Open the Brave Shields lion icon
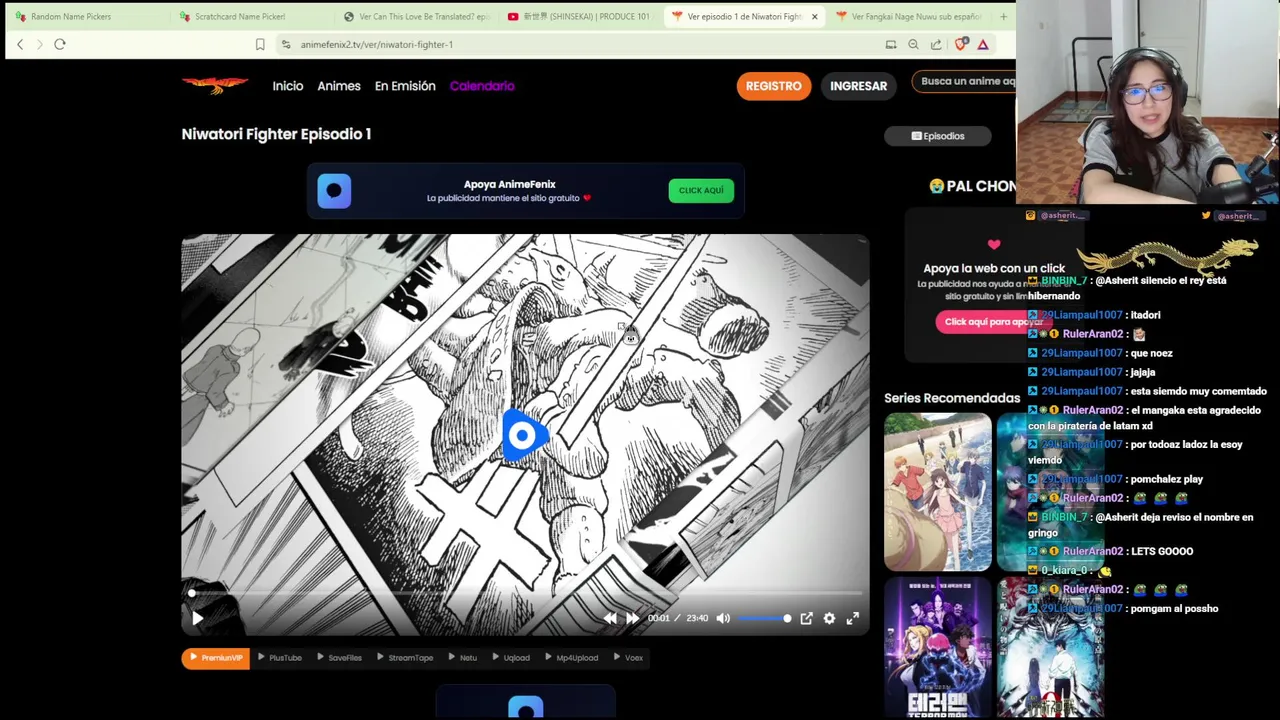Viewport: 1280px width, 720px height. pyautogui.click(x=961, y=44)
